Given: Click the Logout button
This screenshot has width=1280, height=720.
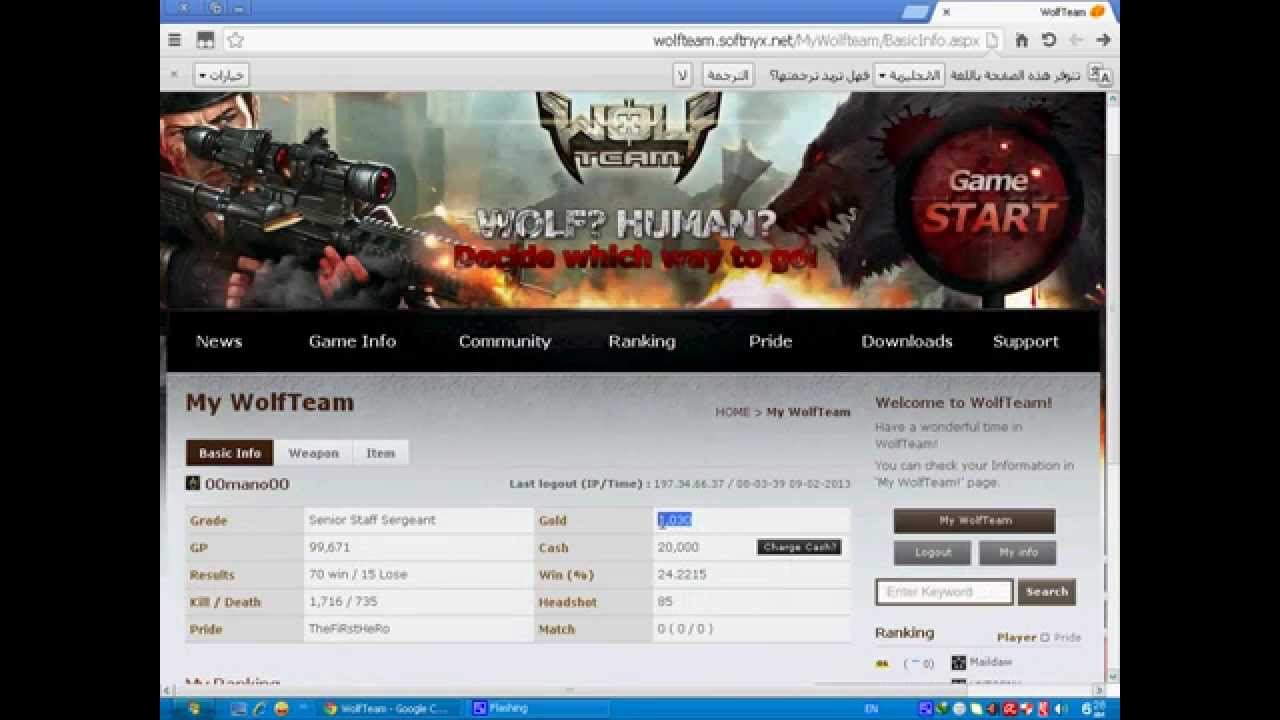Looking at the screenshot, I should [932, 552].
